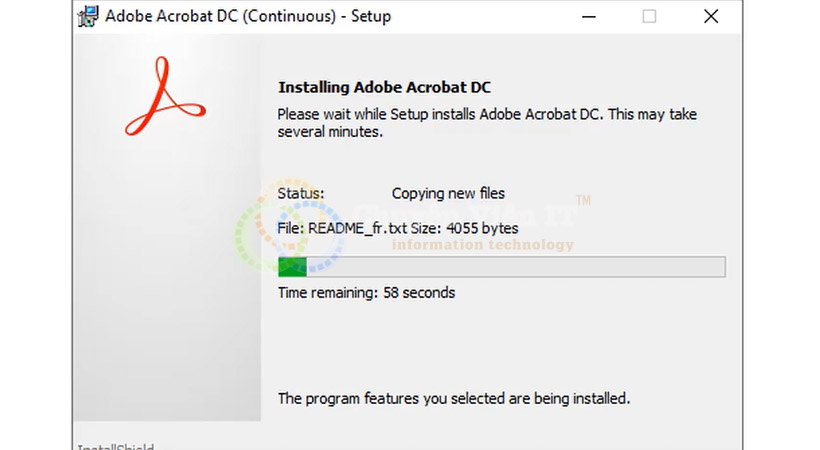Click the 'Time remaining: 58 seconds' text

(367, 292)
